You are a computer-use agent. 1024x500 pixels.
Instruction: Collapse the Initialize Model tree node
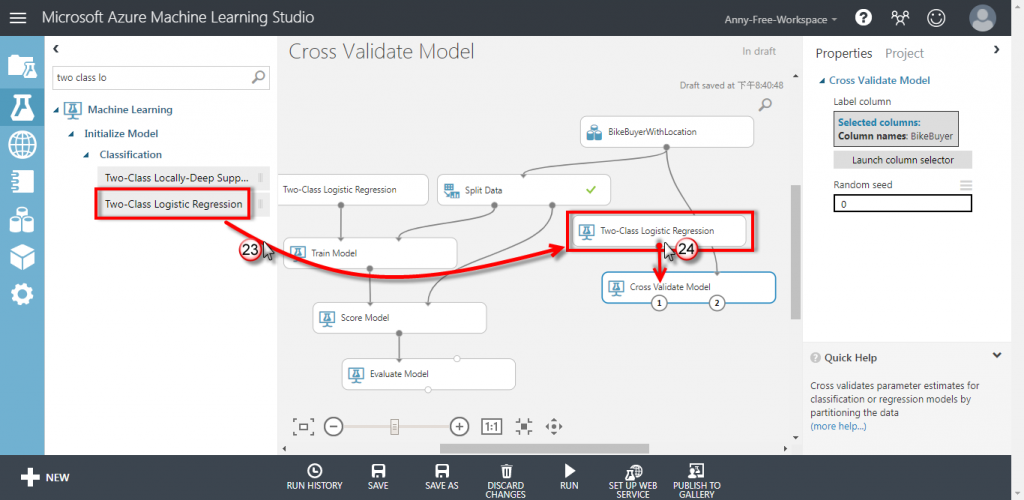(x=72, y=133)
